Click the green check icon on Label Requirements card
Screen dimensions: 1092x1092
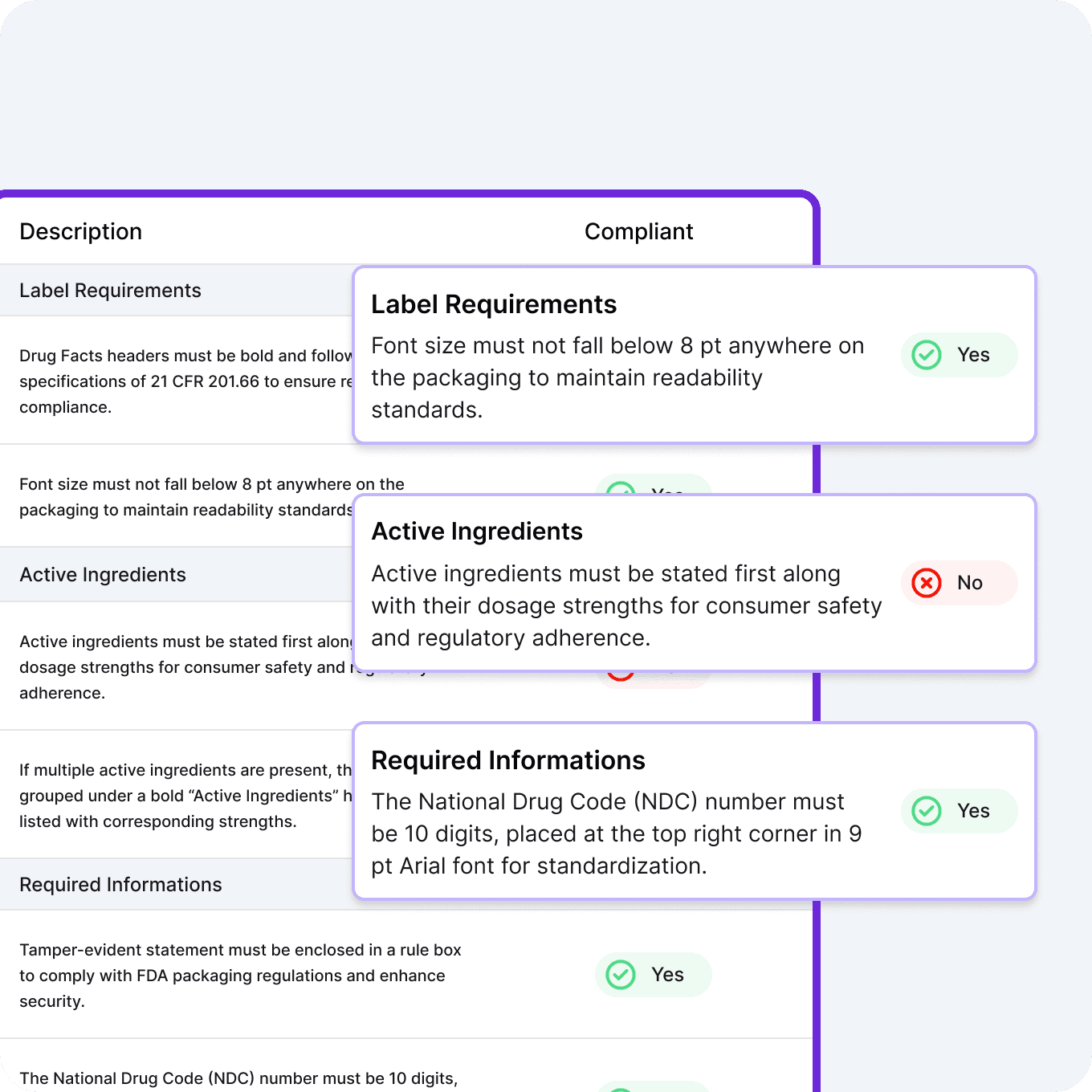[x=926, y=355]
